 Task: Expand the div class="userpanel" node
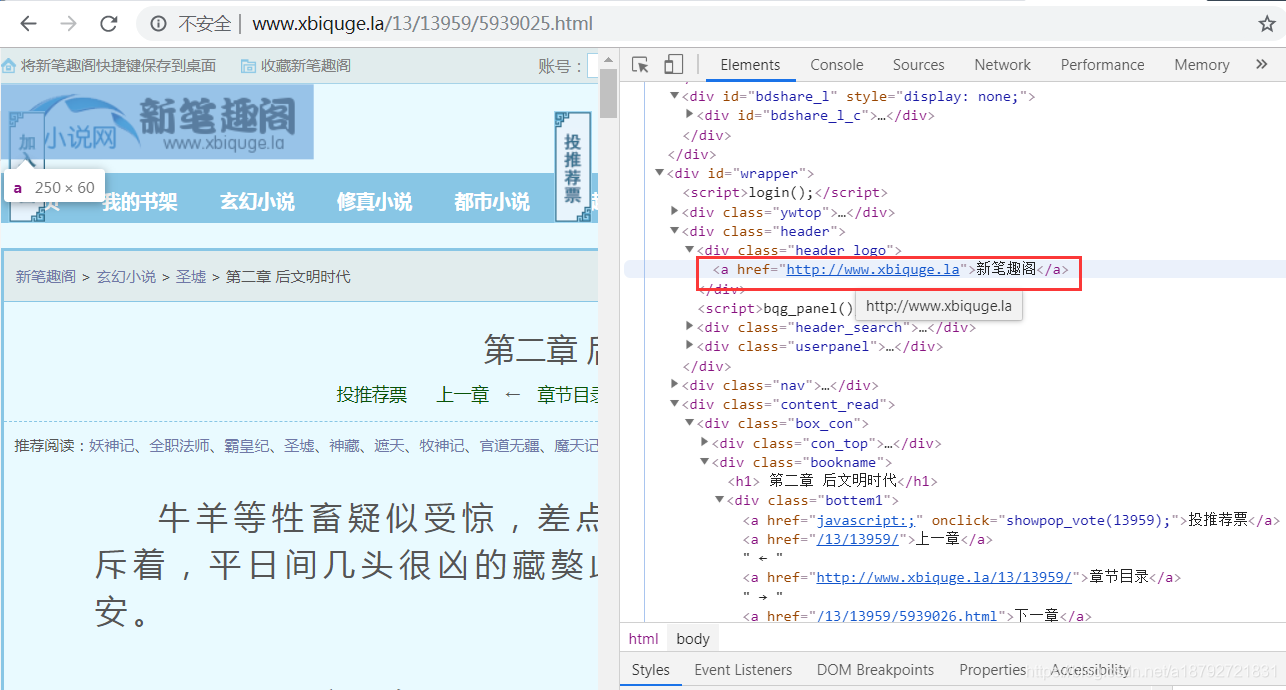click(690, 346)
